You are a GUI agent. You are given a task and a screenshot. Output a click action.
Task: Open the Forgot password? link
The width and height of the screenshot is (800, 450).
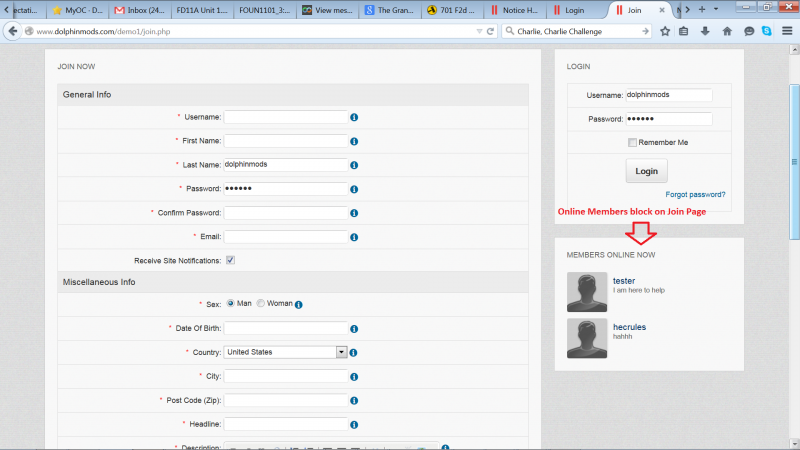pyautogui.click(x=695, y=194)
